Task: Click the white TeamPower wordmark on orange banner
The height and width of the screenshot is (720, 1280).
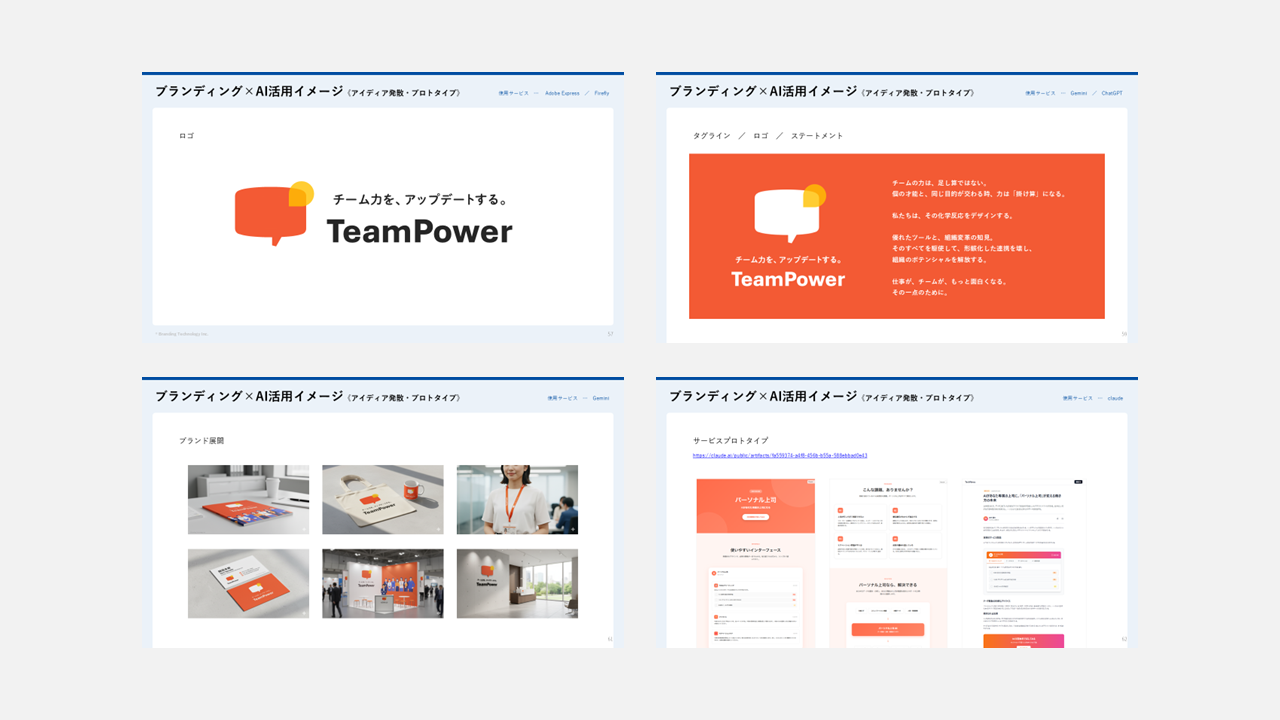Action: 788,279
